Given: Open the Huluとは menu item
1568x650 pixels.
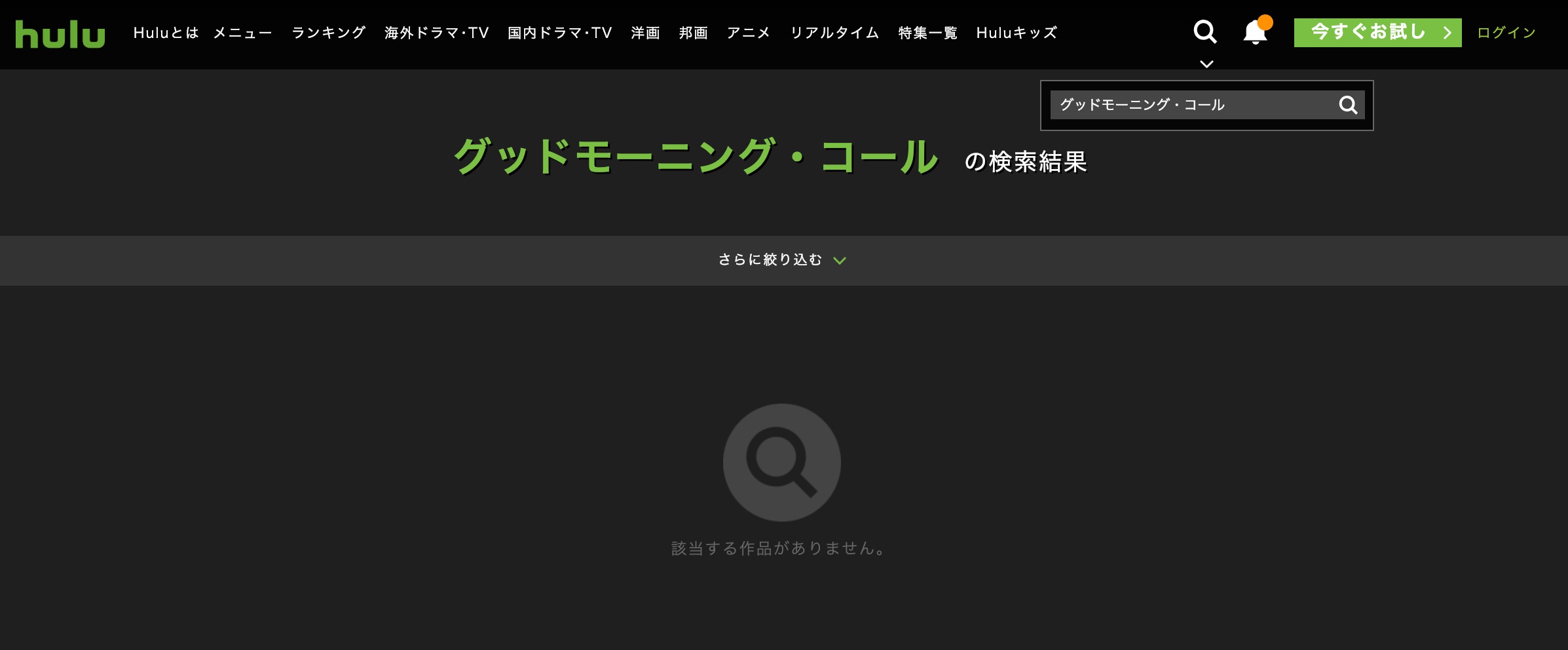Looking at the screenshot, I should click(x=166, y=33).
